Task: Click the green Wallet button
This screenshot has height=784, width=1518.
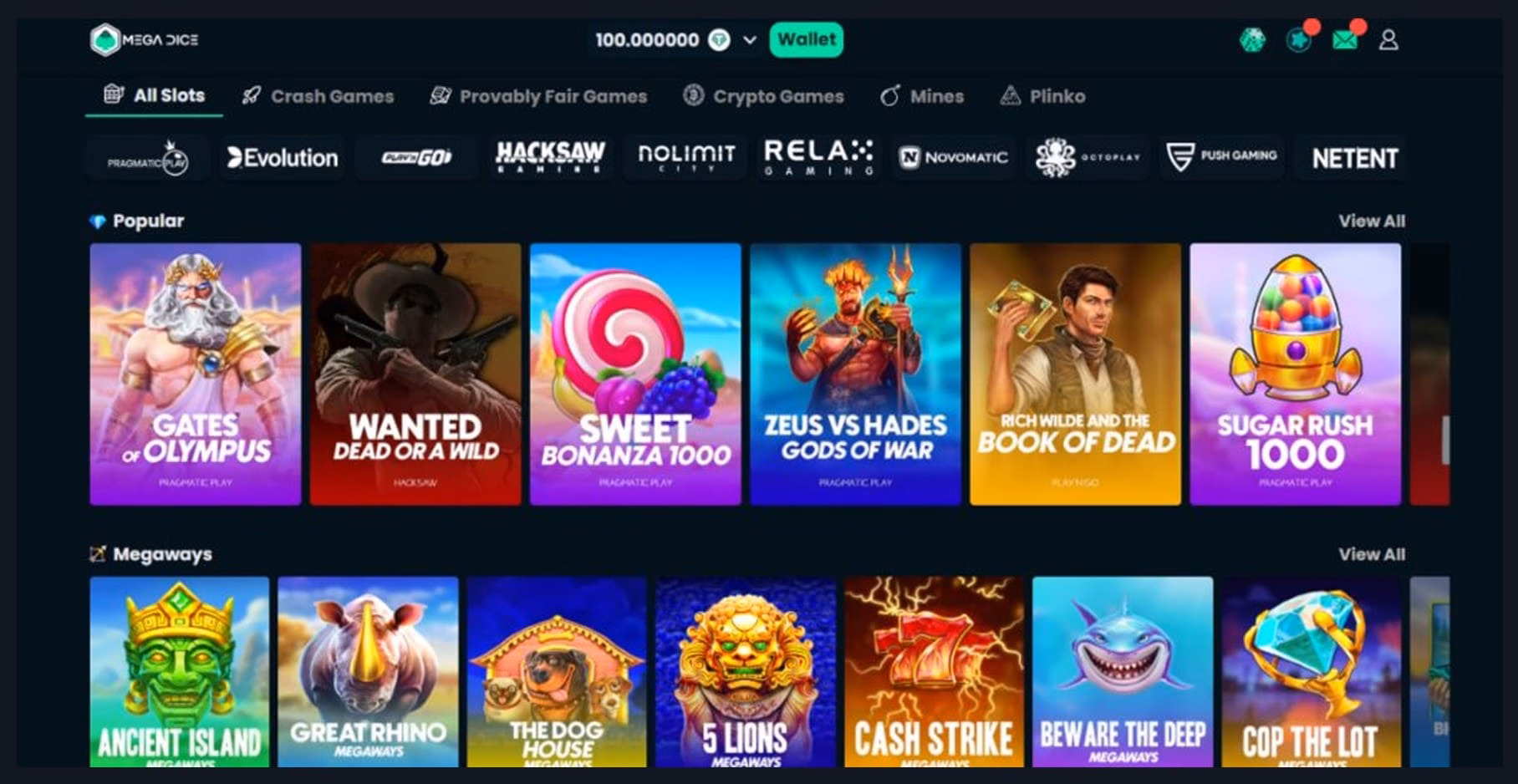Action: (x=806, y=39)
